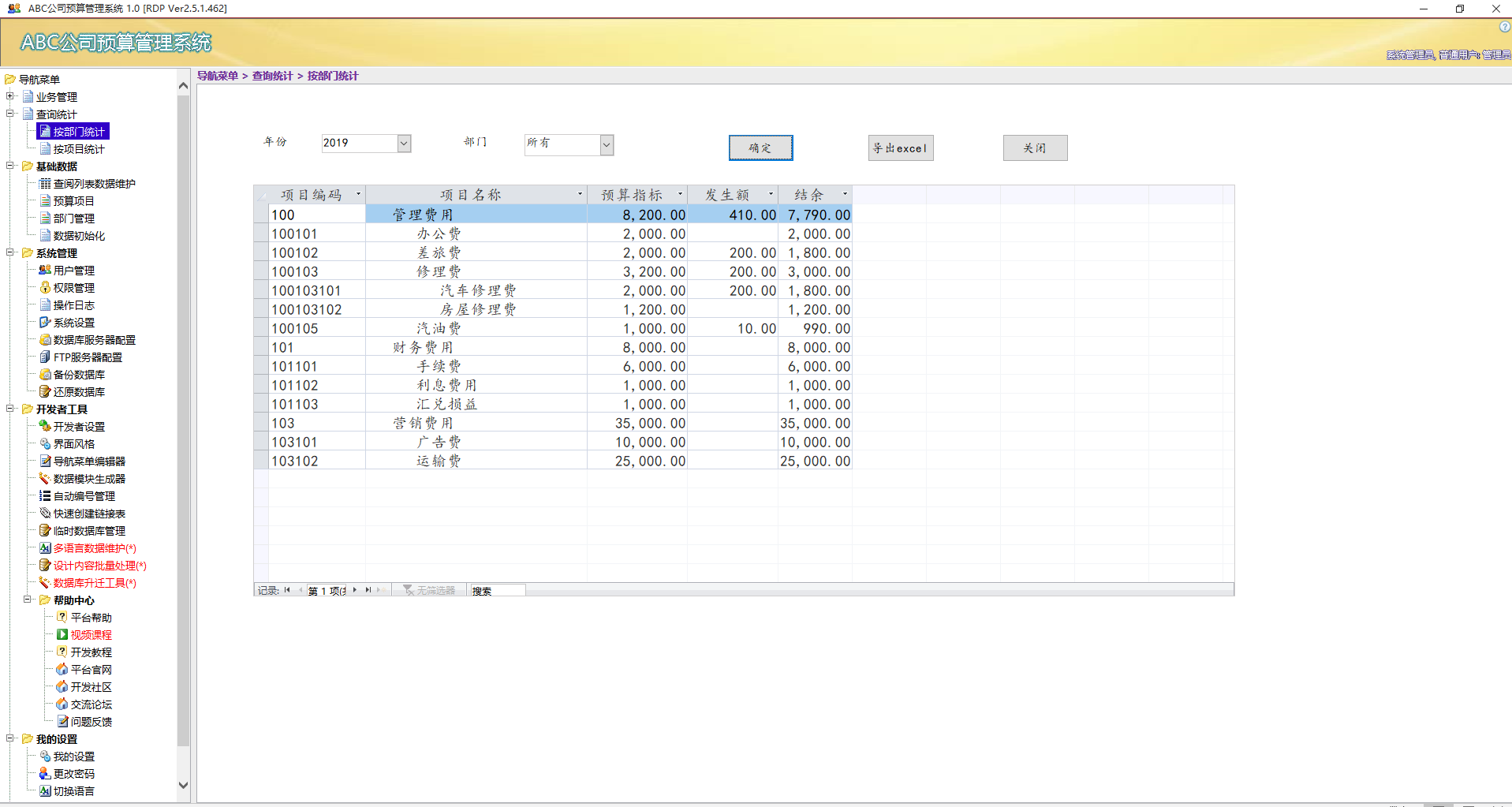Click the 410.00 amount cell
This screenshot has height=807, width=1512.
coord(733,215)
